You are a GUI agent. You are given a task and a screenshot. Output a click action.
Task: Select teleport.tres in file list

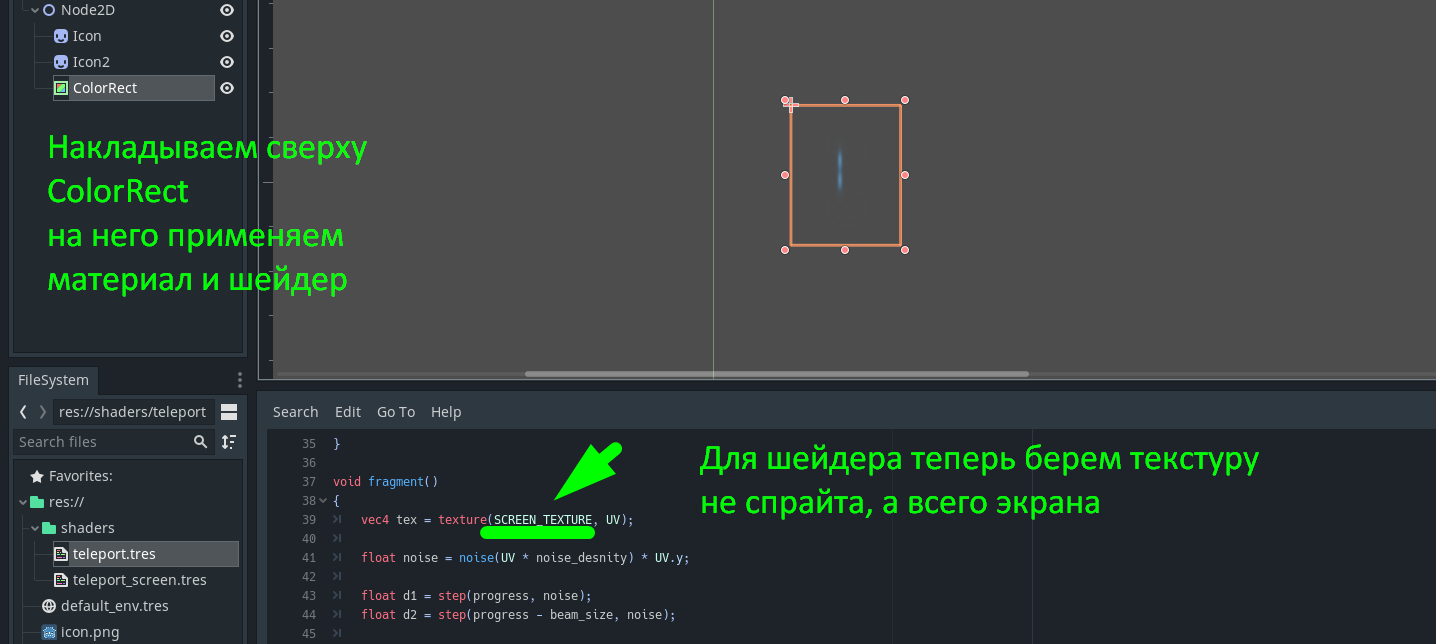click(x=146, y=554)
